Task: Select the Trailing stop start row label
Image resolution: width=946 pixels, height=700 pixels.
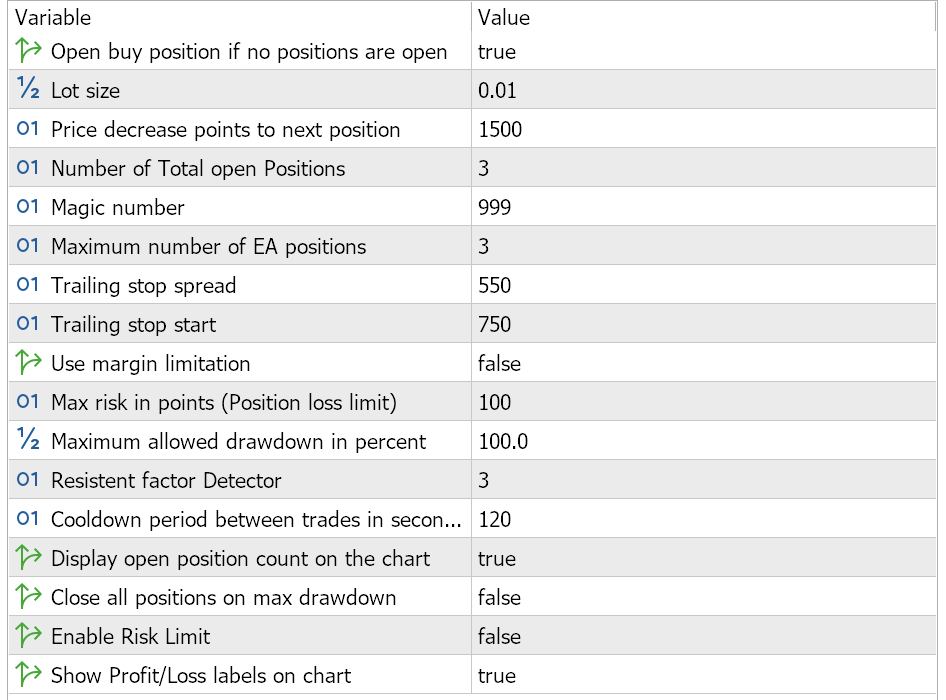Action: pyautogui.click(x=133, y=324)
